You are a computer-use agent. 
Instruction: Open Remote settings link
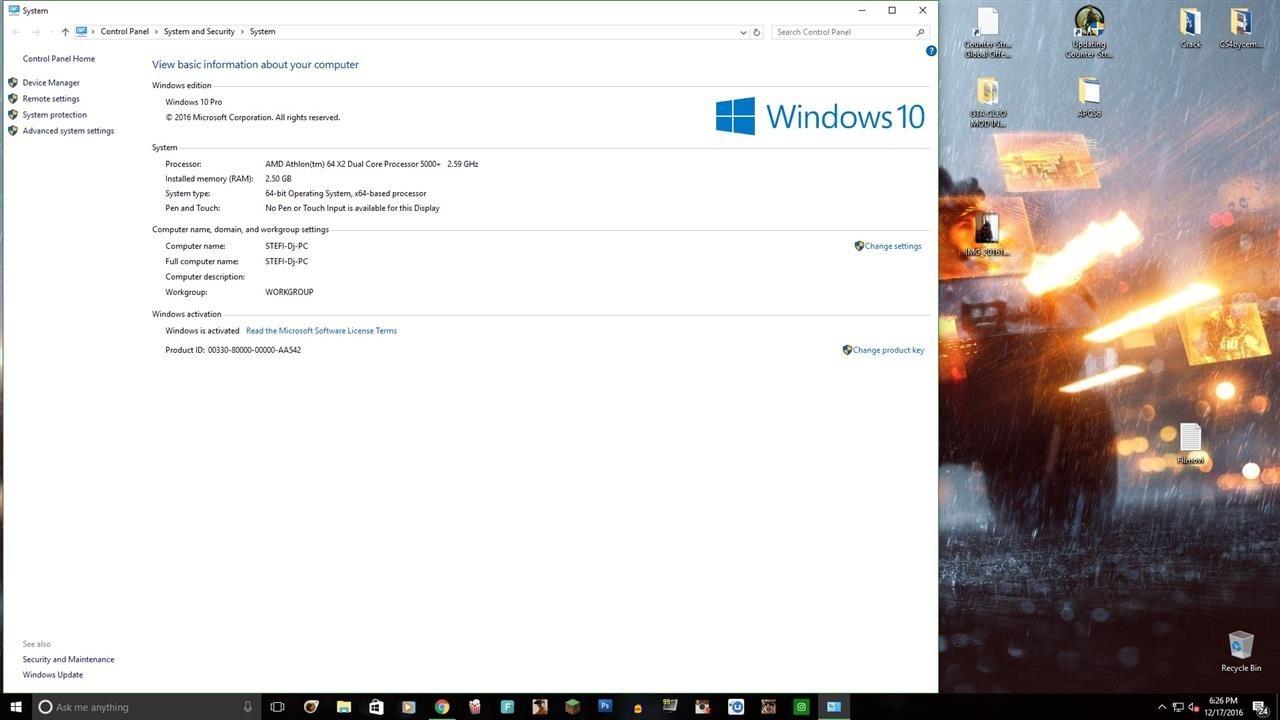pos(51,99)
